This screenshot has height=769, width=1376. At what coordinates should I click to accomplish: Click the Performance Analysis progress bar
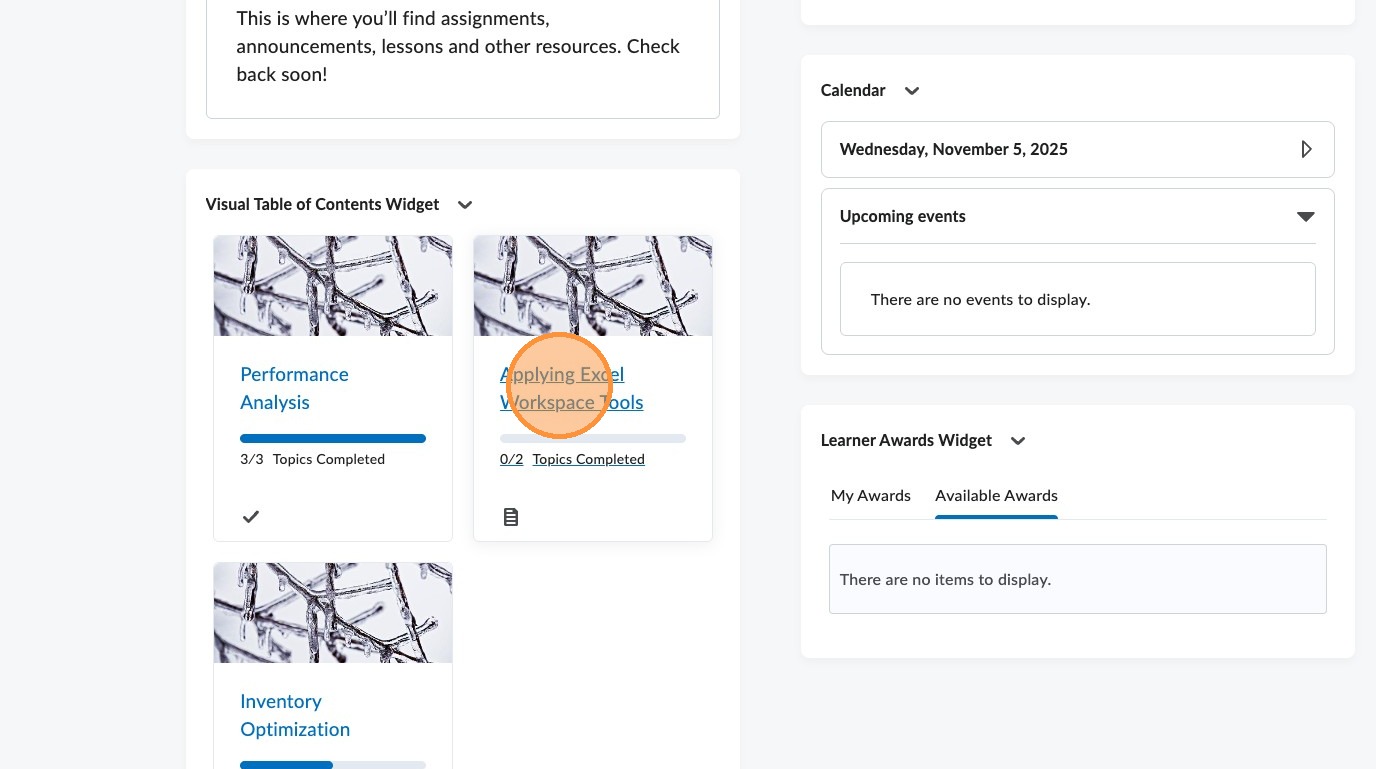(333, 439)
